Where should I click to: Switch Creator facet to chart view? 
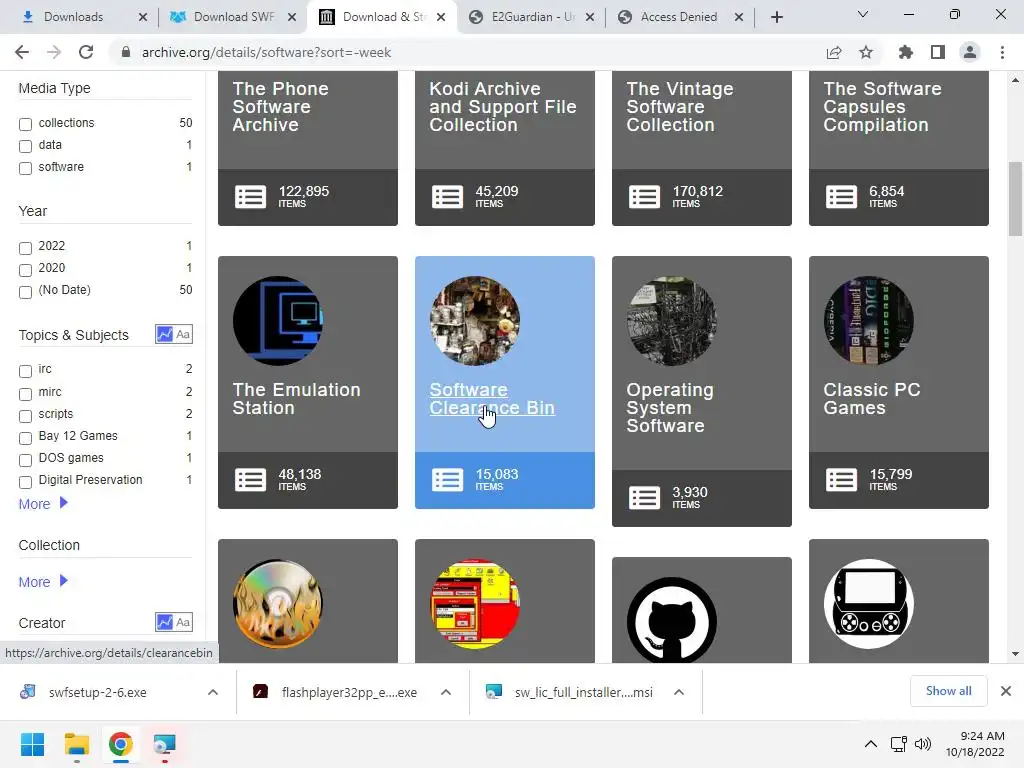point(165,622)
